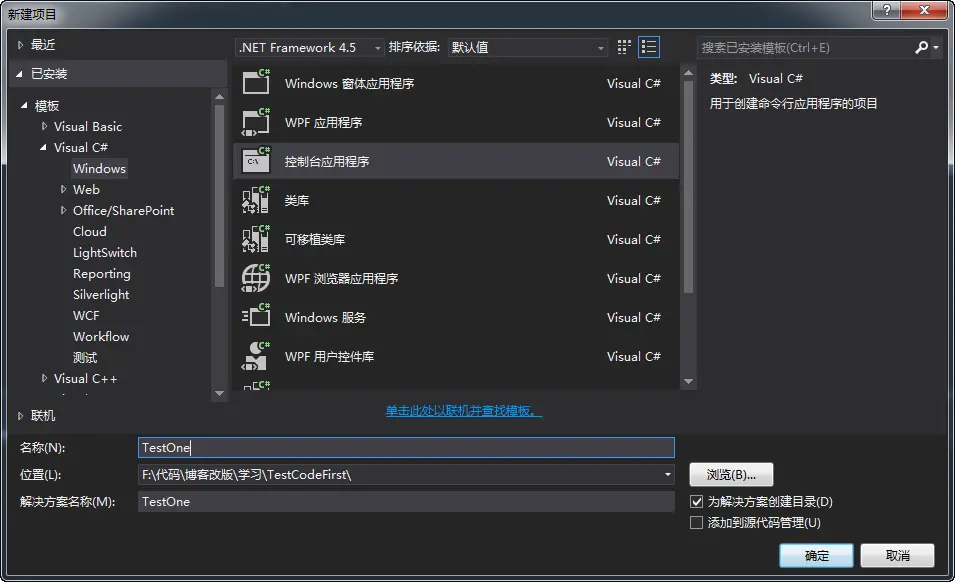Open help with the question mark button
Screen dimensions: 955x582
[887, 10]
